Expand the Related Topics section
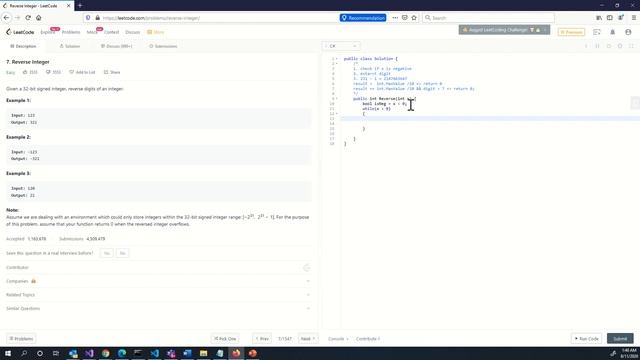 click(x=158, y=295)
